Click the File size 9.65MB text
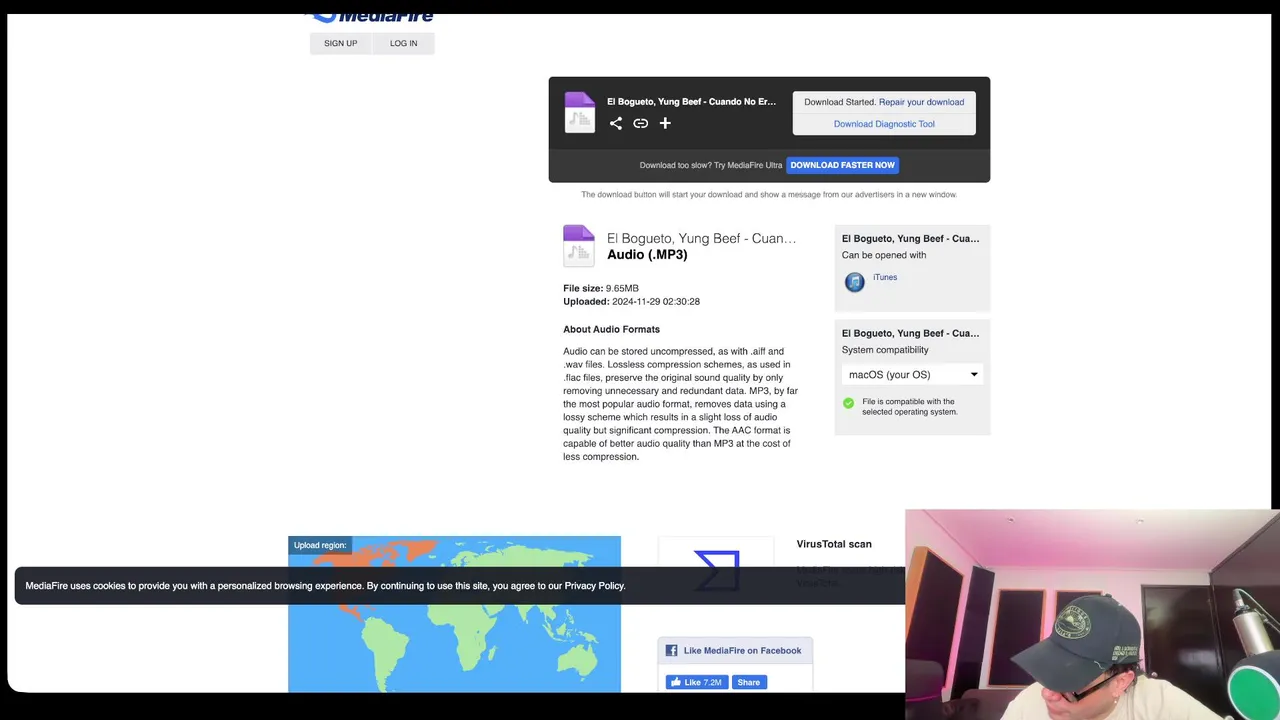The width and height of the screenshot is (1280, 720). click(x=601, y=288)
